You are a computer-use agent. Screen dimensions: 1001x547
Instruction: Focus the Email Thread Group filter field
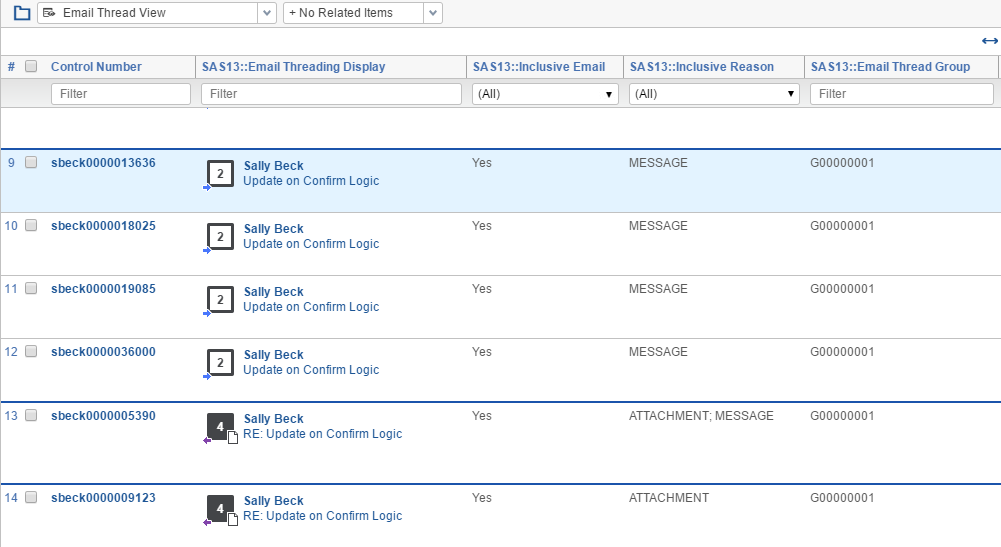coord(901,94)
